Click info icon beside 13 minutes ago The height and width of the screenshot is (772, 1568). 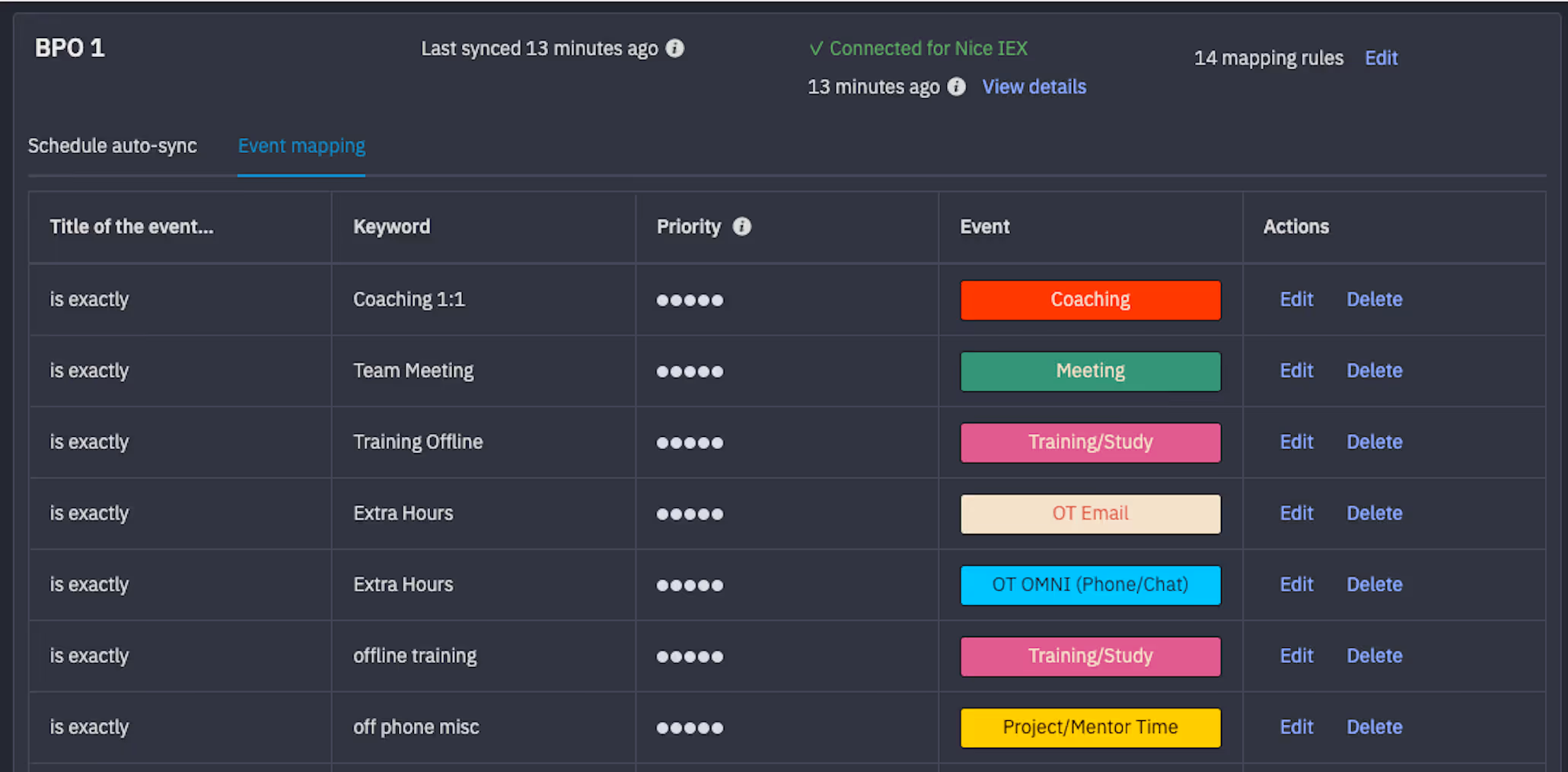(957, 87)
